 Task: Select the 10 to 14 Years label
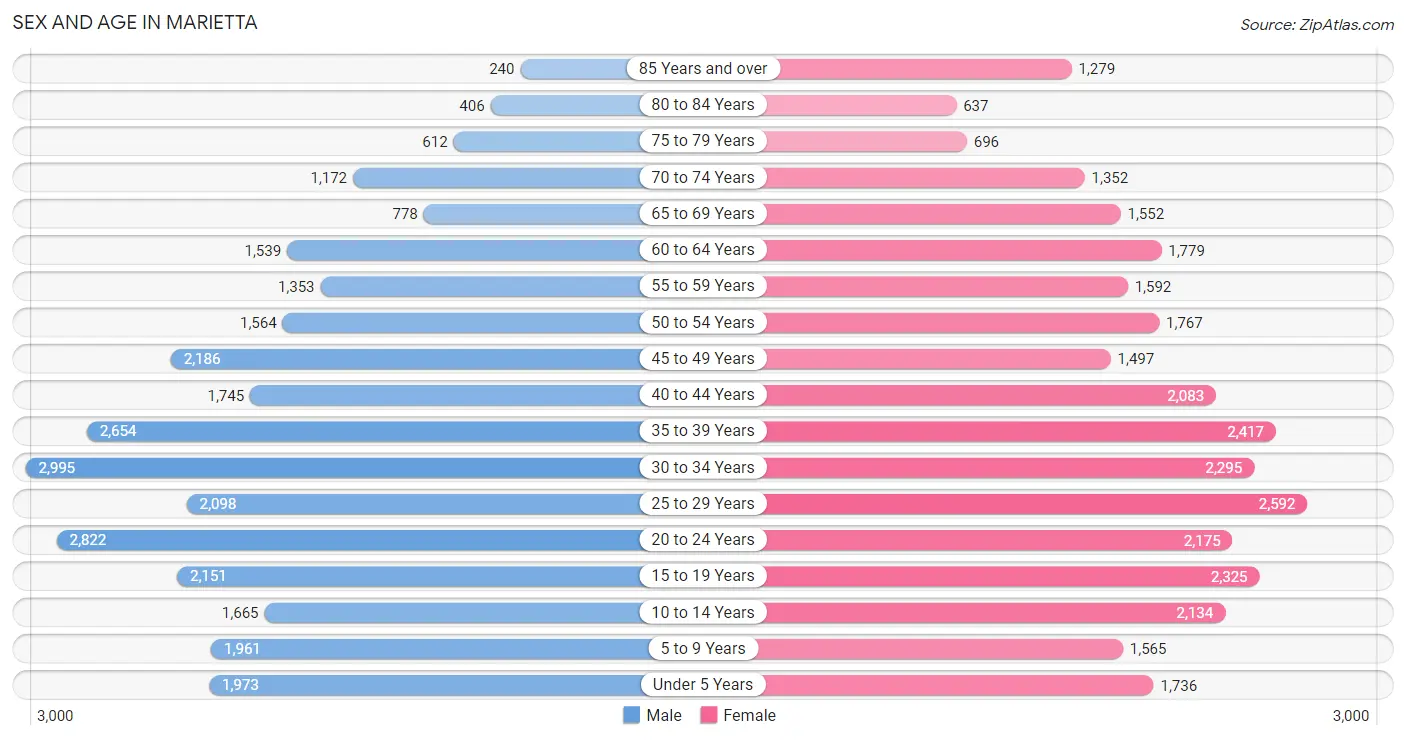click(703, 612)
